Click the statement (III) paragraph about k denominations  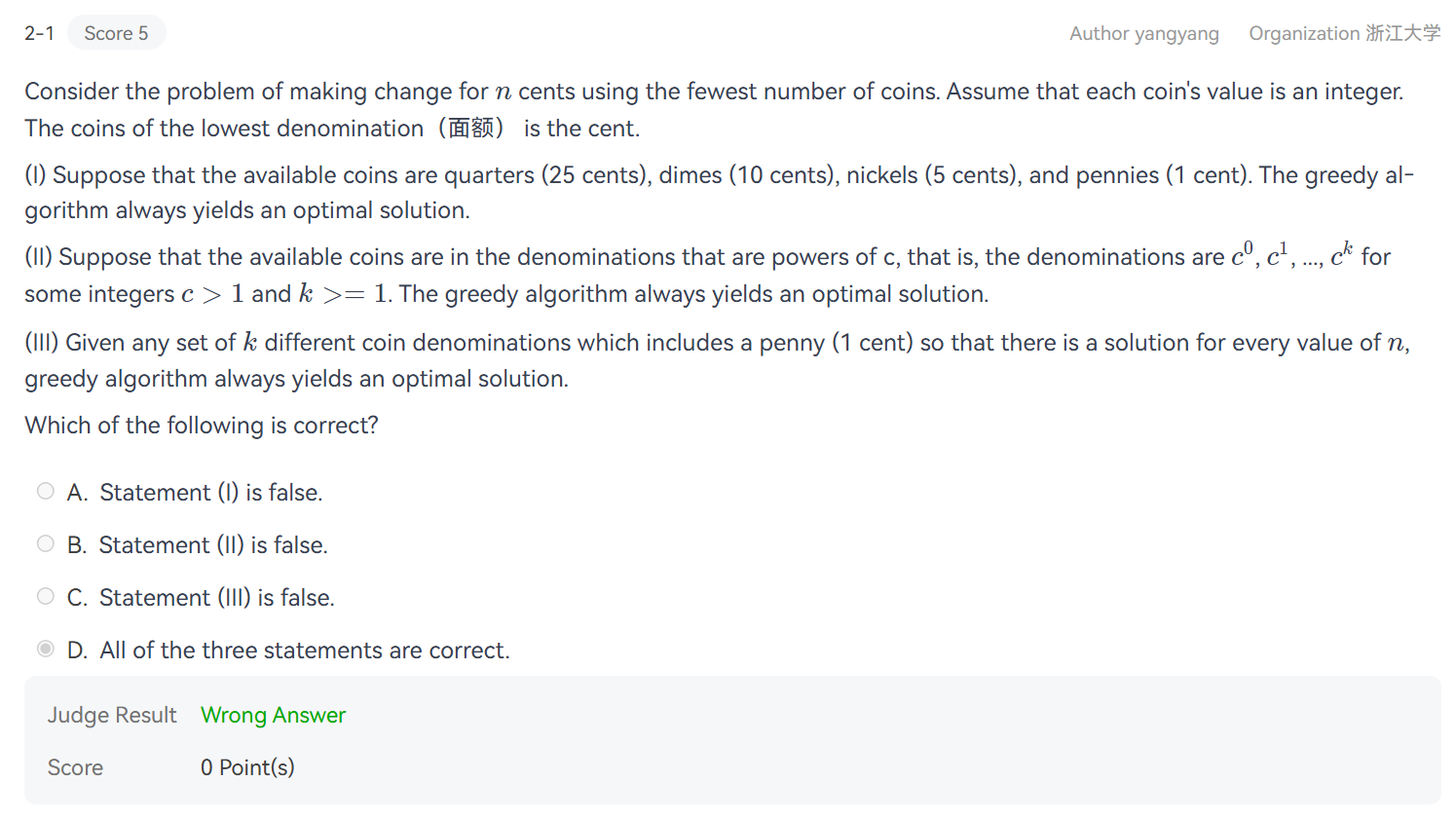coord(716,360)
